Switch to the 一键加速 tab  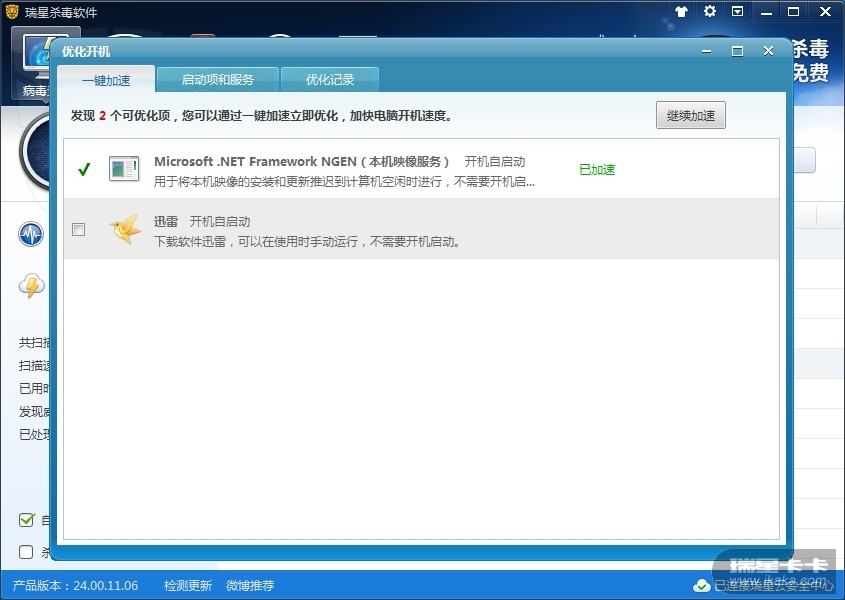pos(106,80)
